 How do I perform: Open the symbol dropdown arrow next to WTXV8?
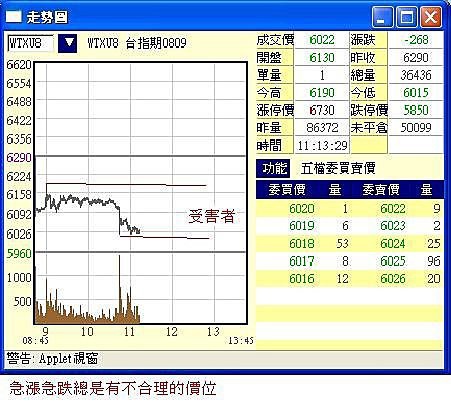tap(68, 43)
